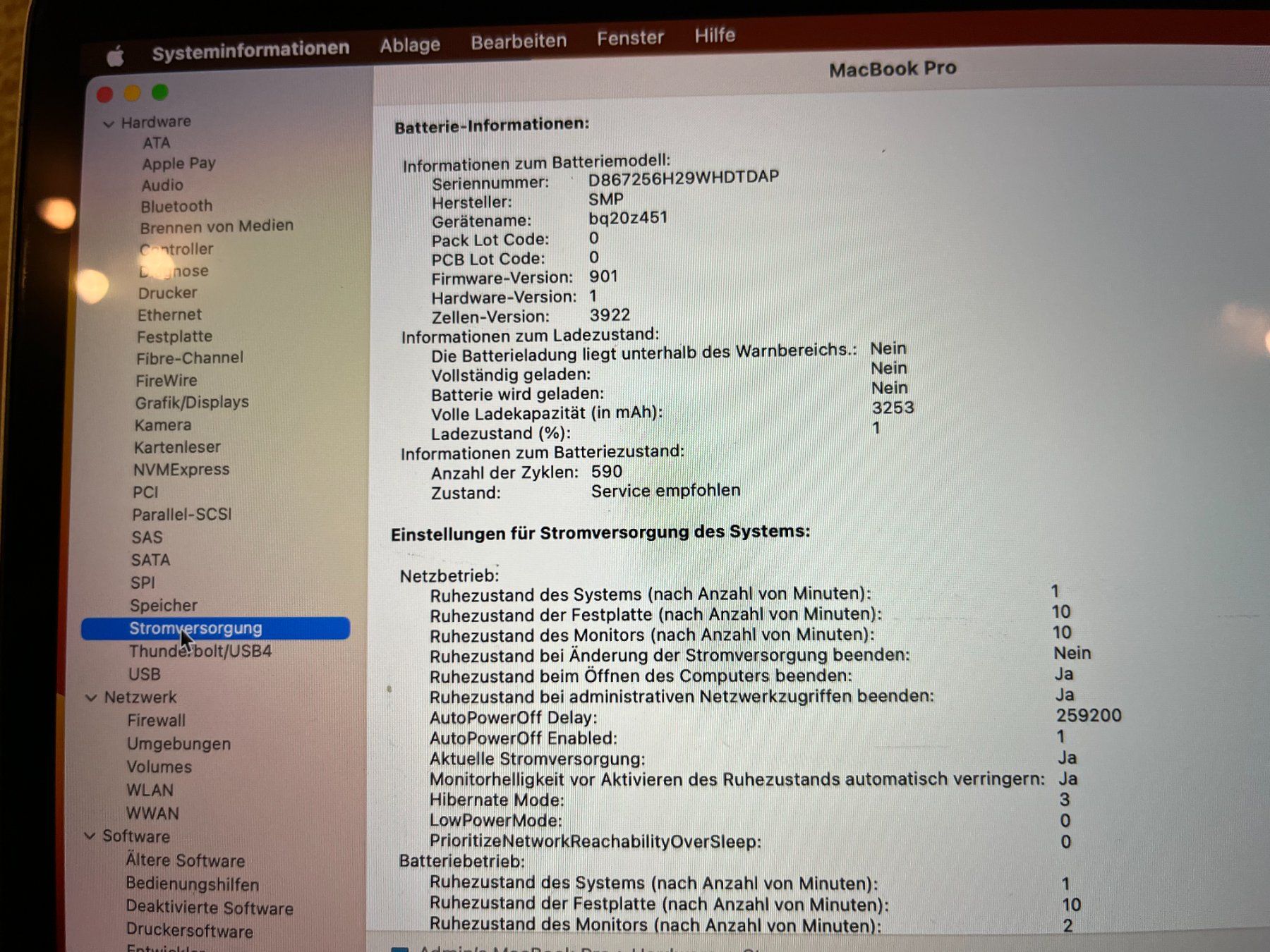Click the Zustand value Service empfohlen
The image size is (1270, 952).
(x=666, y=490)
